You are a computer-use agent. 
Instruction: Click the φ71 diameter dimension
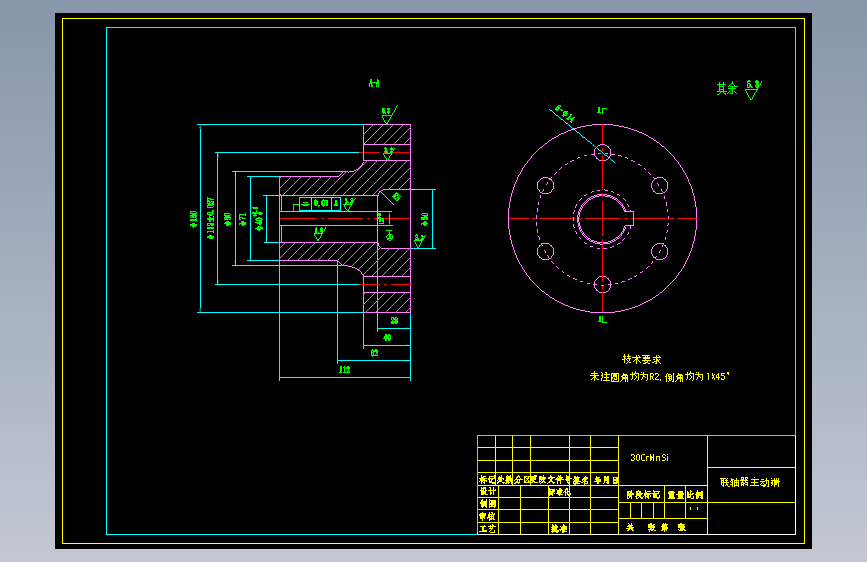tap(242, 220)
